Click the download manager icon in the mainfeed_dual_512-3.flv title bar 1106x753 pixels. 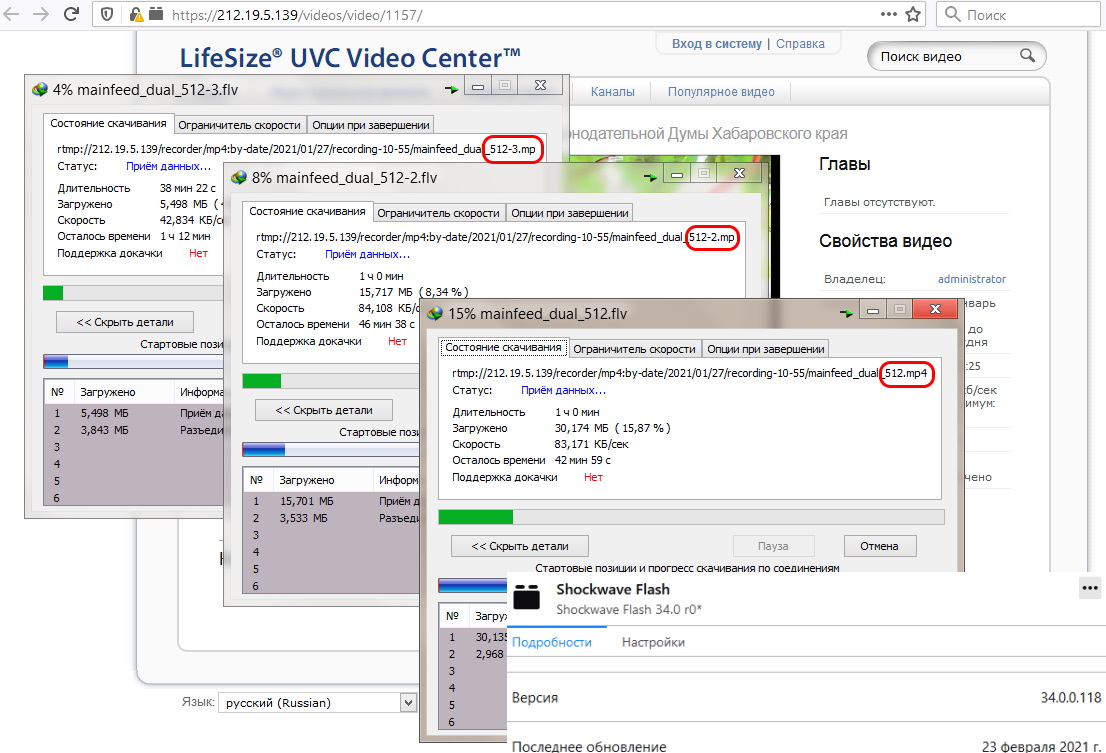[x=40, y=90]
